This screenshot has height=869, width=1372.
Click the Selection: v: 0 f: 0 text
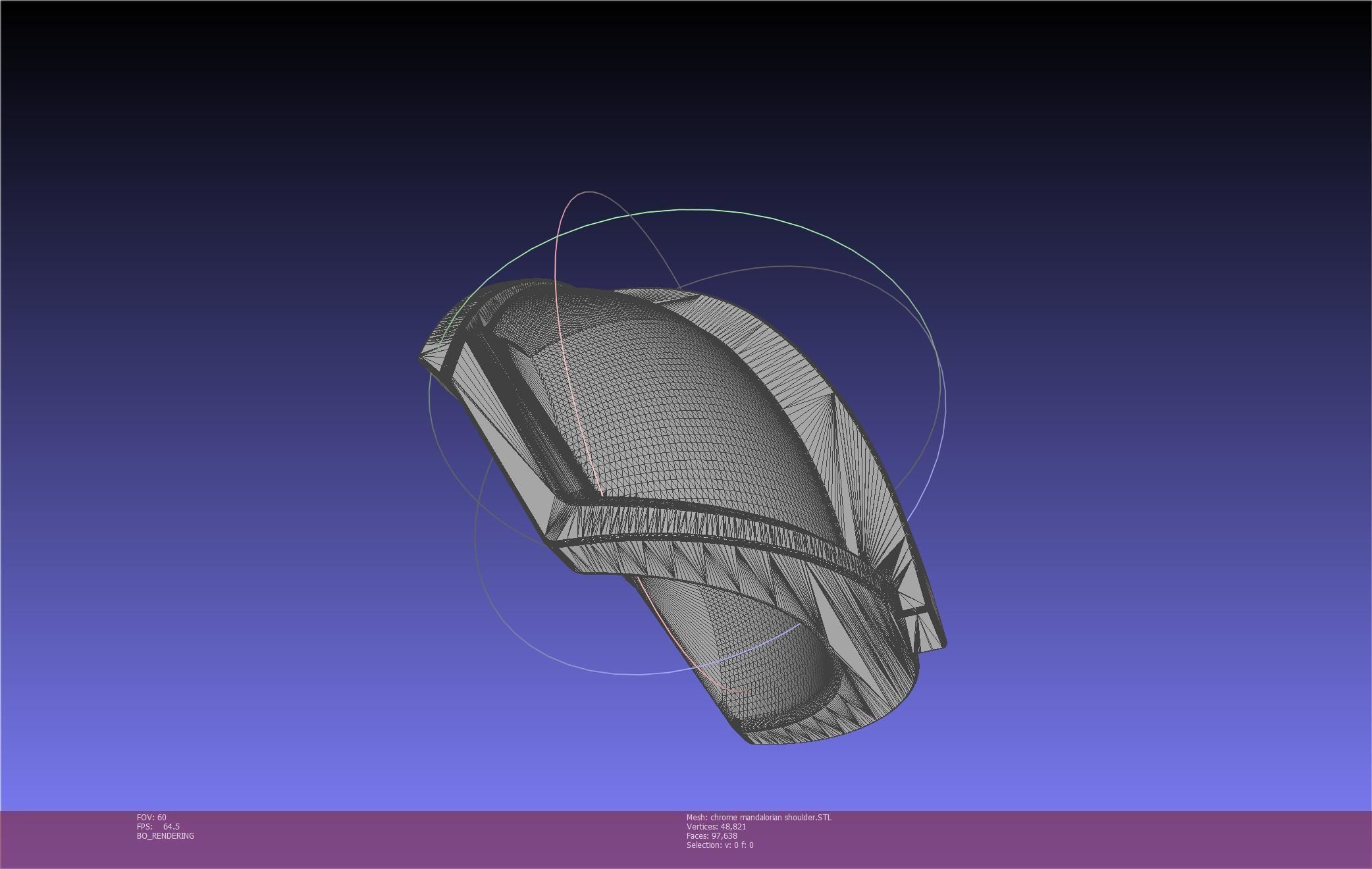pos(720,845)
